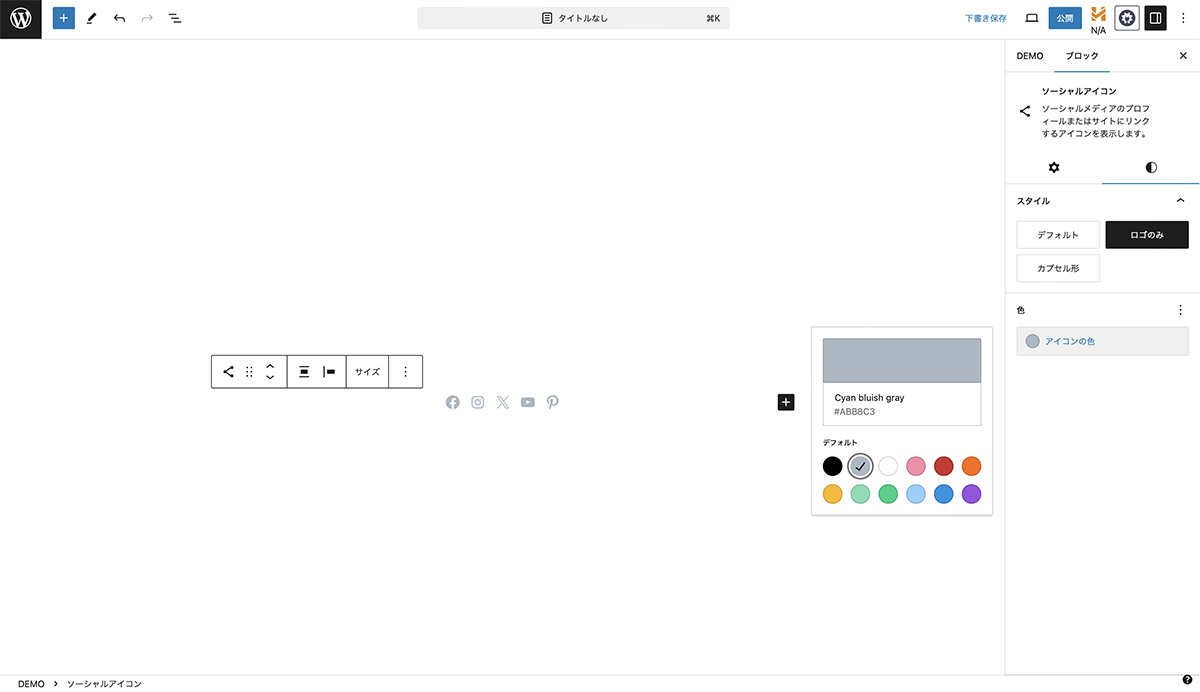Click the 下書き保存 save draft link

click(985, 18)
